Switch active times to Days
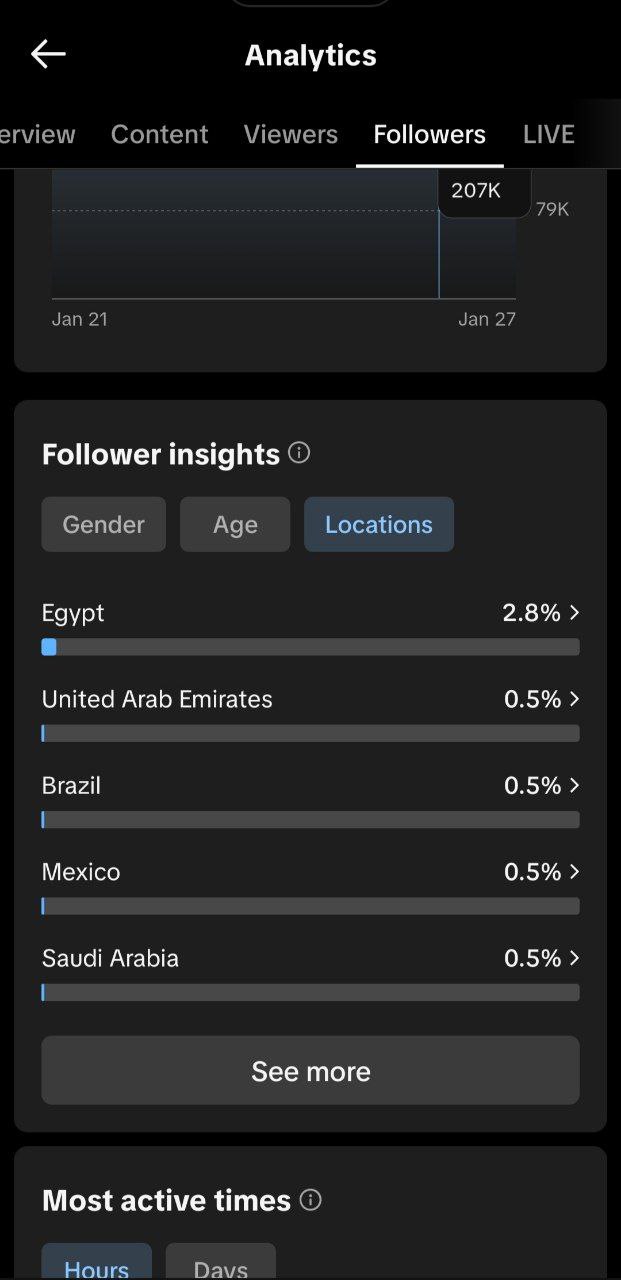Screen dimensions: 621x1280 pos(220,1264)
